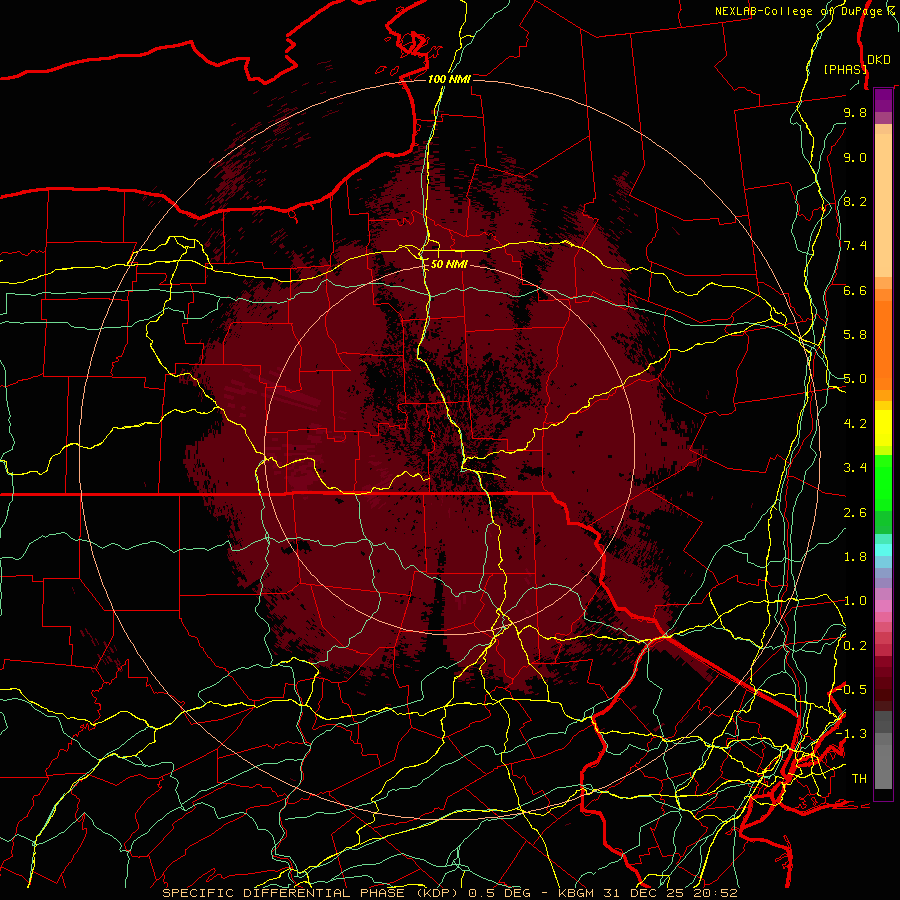Select the 1.0 scale label

(x=855, y=601)
